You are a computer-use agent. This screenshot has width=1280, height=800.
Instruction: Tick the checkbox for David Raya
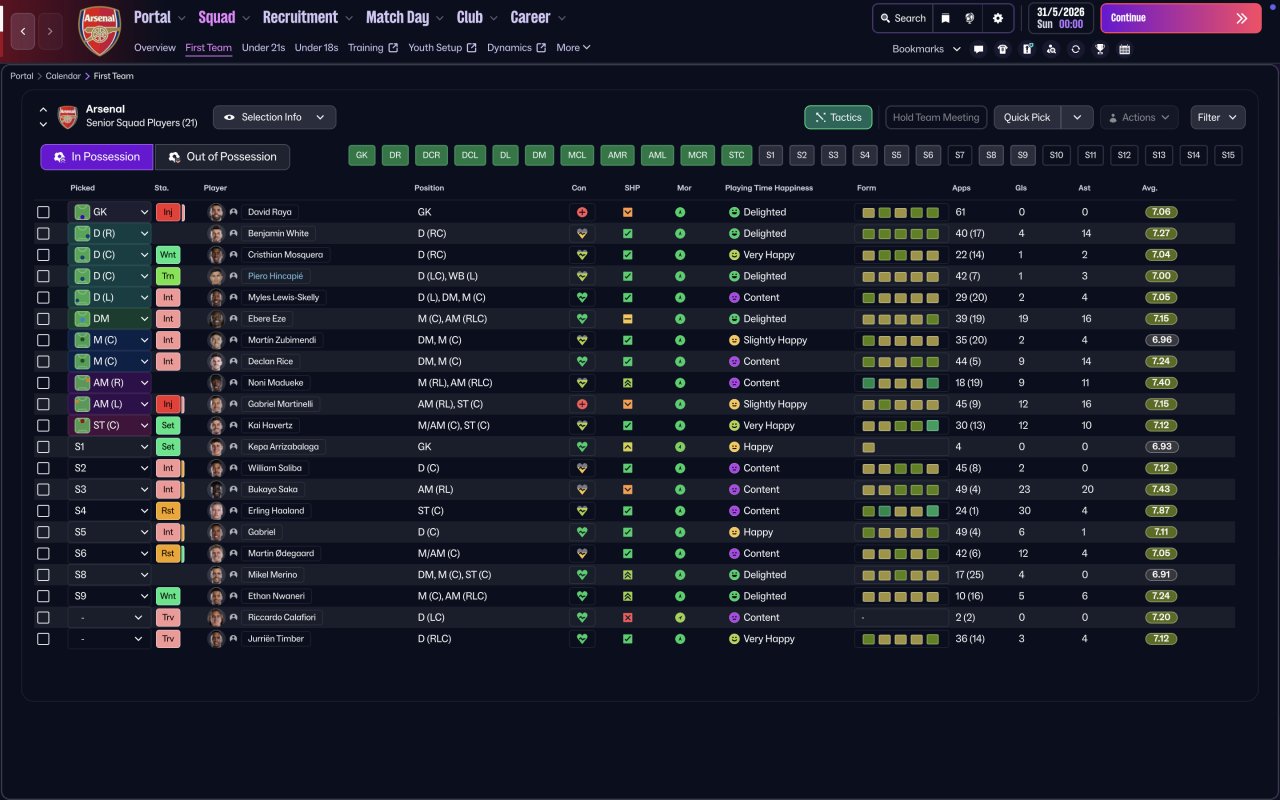[x=43, y=212]
